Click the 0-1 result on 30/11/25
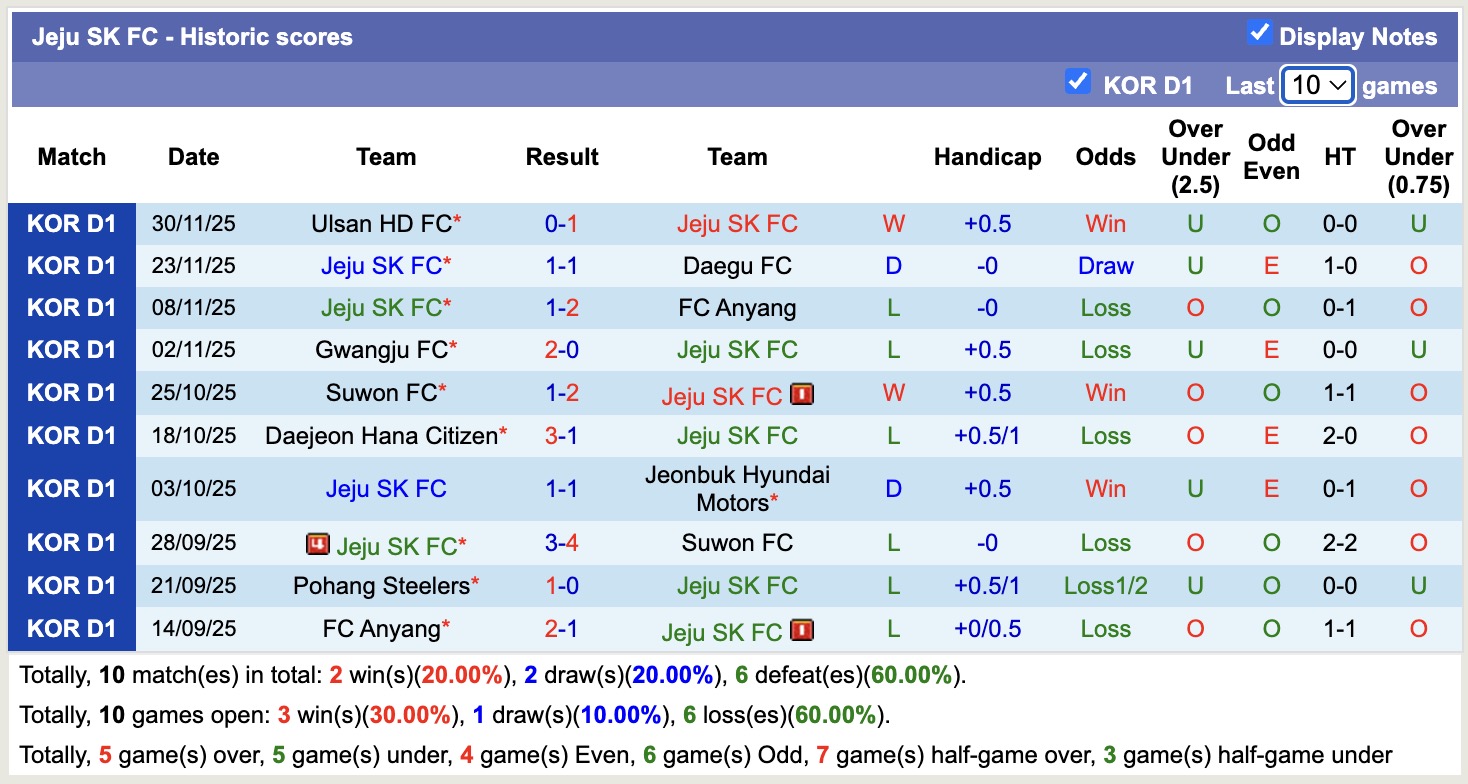Image resolution: width=1468 pixels, height=784 pixels. pyautogui.click(x=561, y=224)
